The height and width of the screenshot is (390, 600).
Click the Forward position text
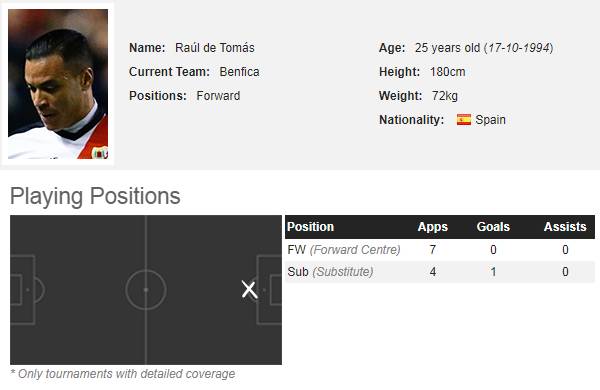point(218,96)
